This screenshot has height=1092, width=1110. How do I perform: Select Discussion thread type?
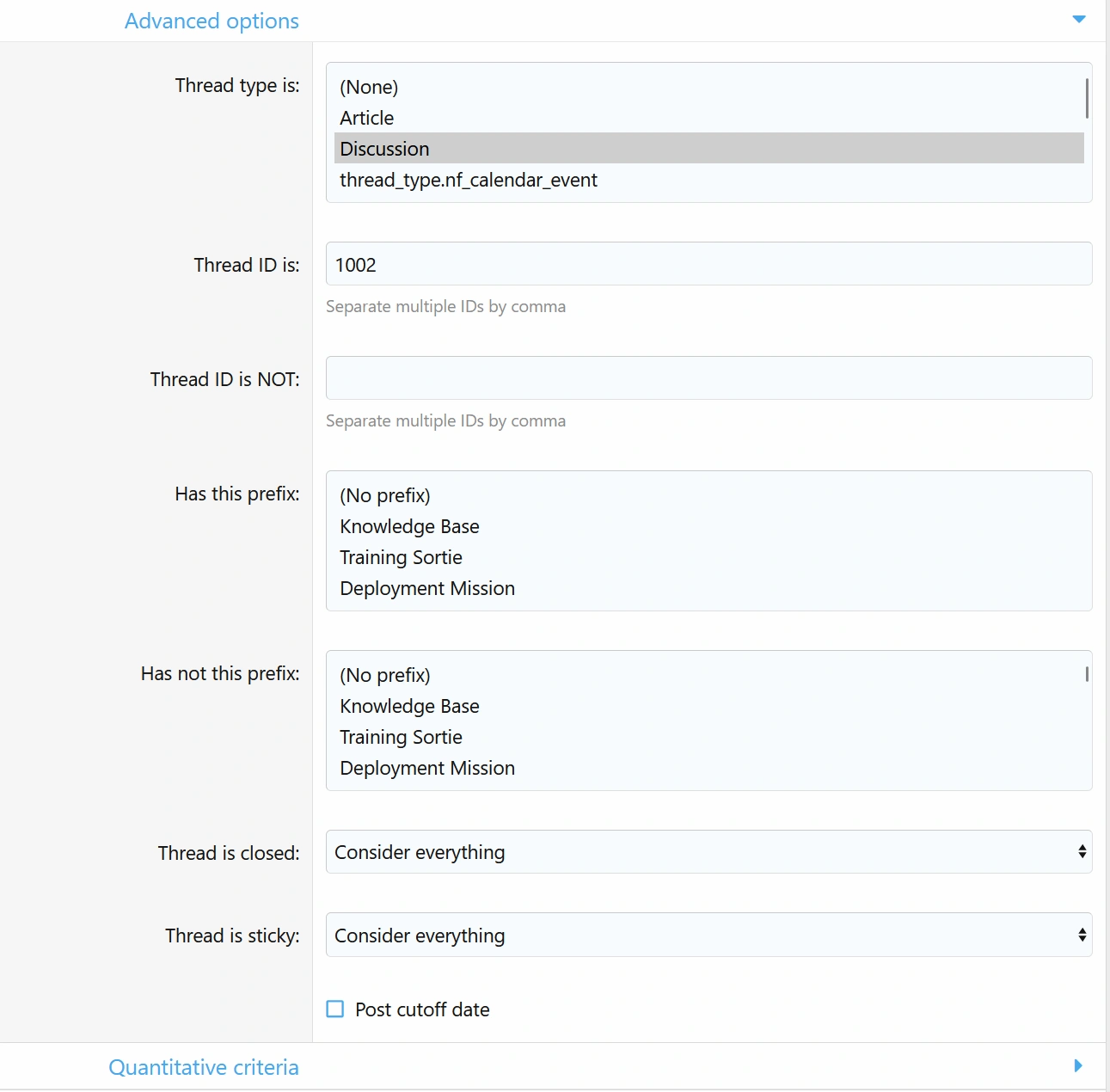(384, 149)
